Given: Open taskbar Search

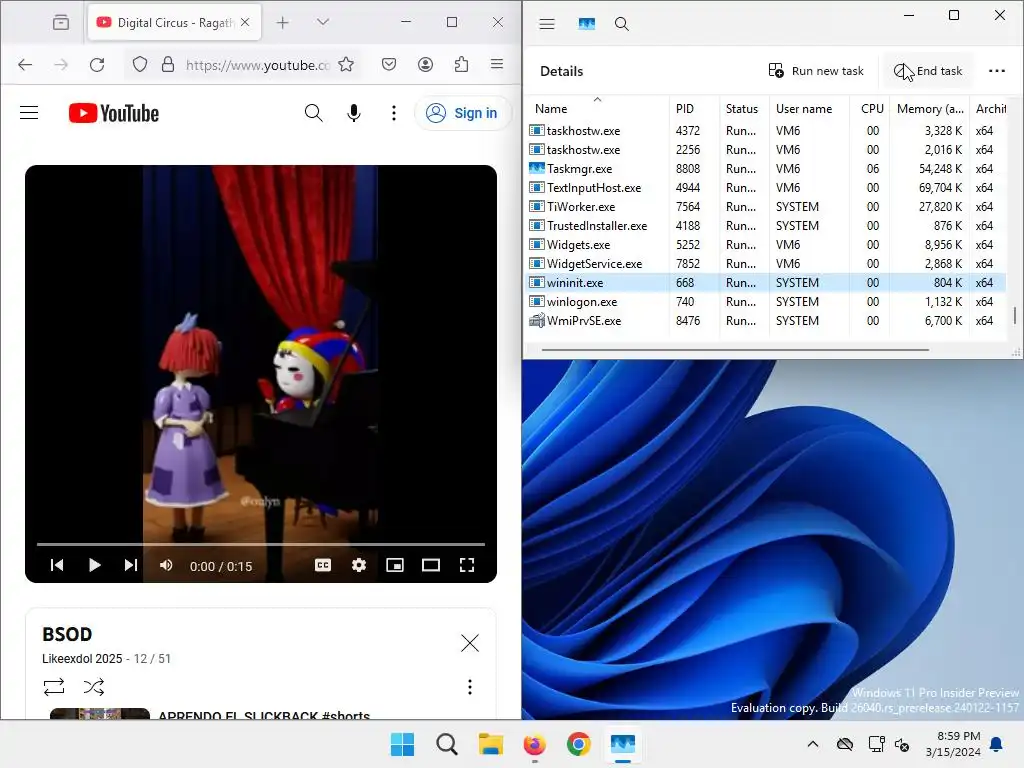Looking at the screenshot, I should pos(447,744).
